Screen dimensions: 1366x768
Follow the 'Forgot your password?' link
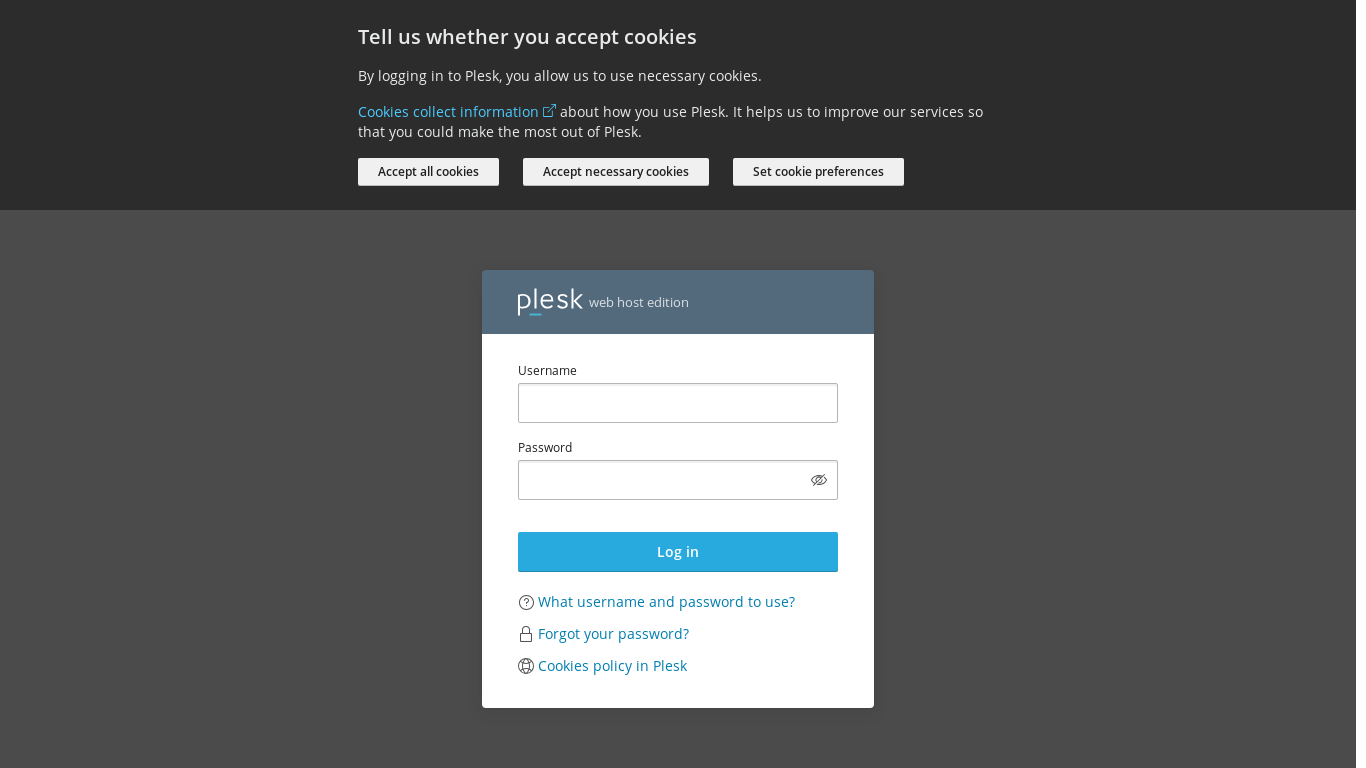[x=613, y=634]
